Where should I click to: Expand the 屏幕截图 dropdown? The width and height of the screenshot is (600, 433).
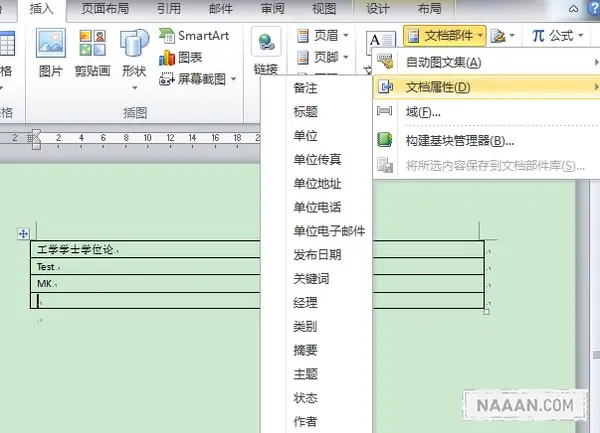(233, 78)
